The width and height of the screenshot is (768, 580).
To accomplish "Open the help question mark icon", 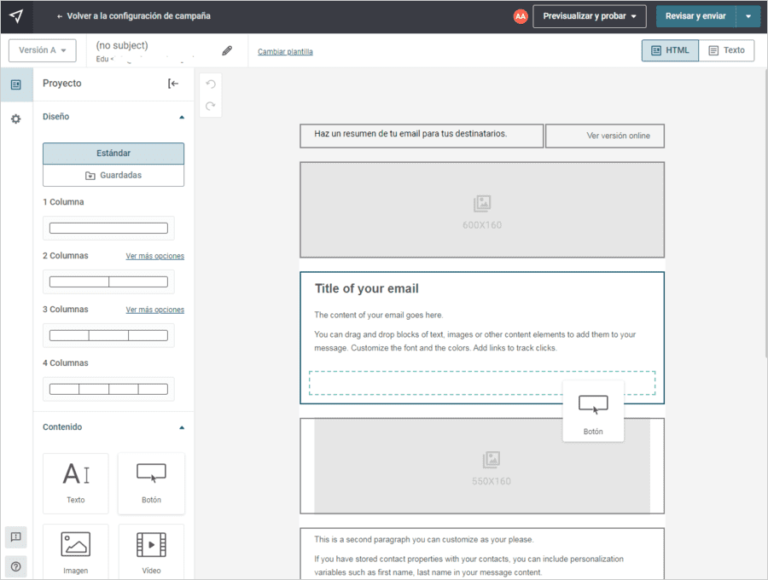I will pos(16,567).
